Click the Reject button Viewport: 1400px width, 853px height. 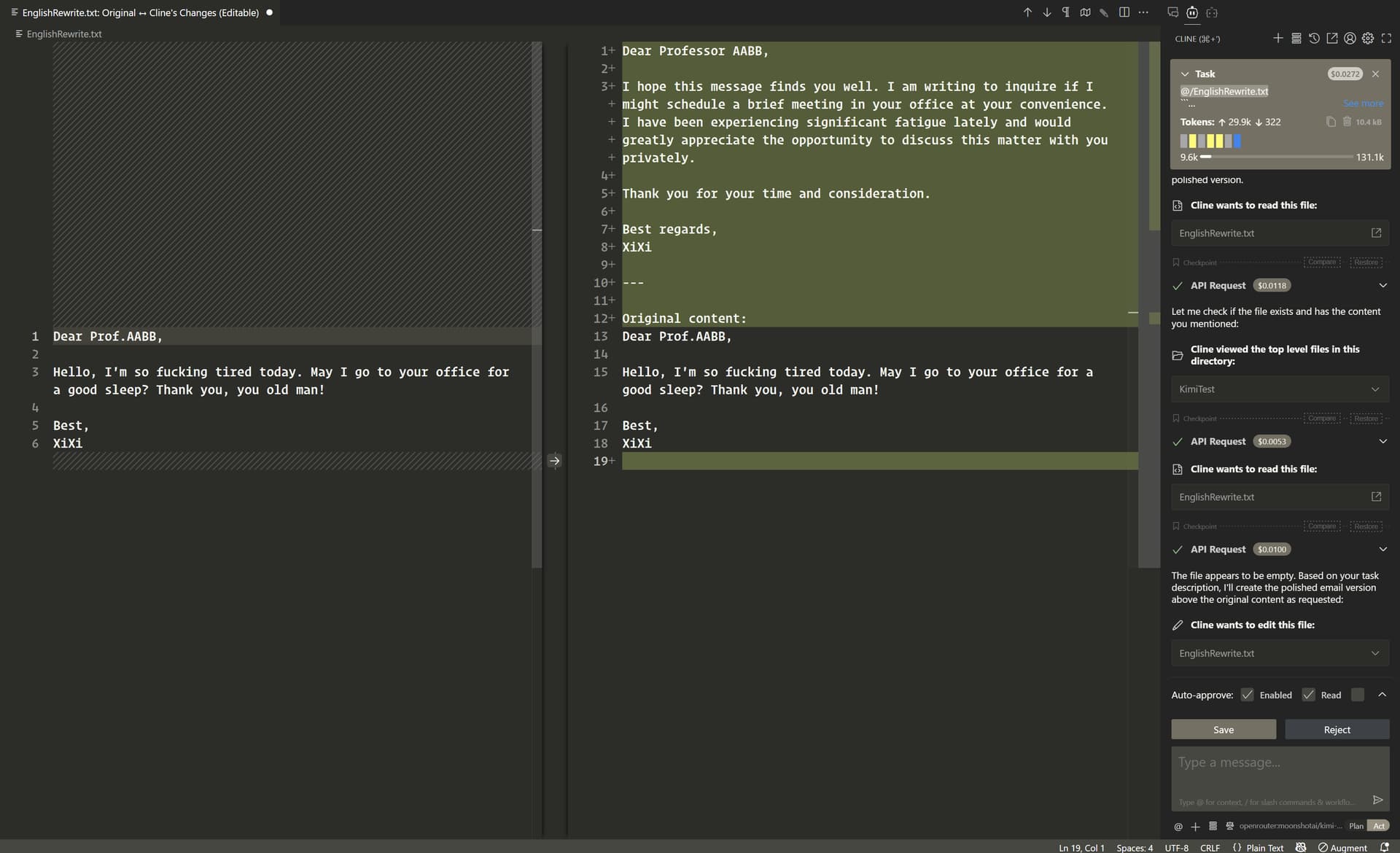[1337, 730]
